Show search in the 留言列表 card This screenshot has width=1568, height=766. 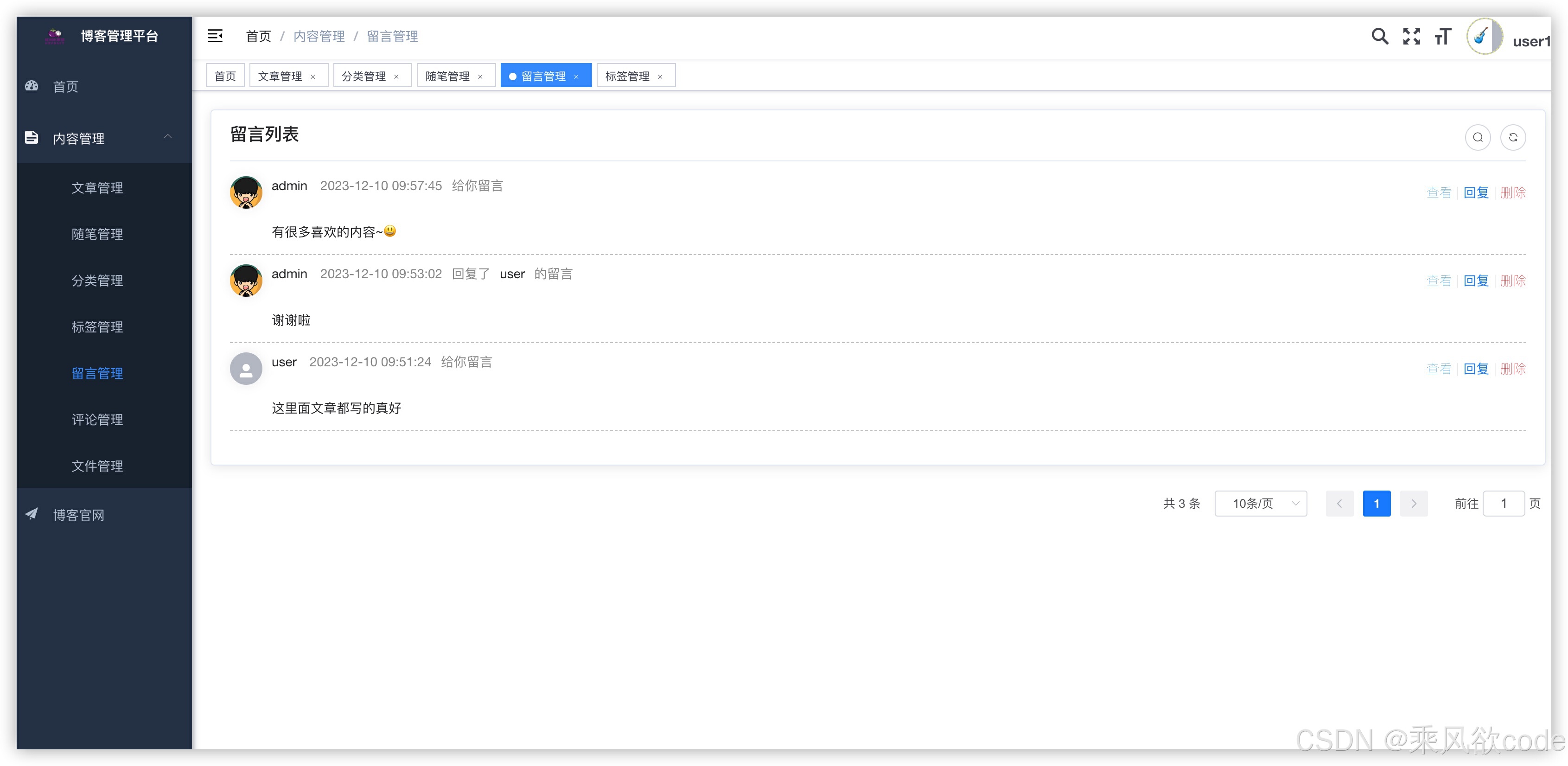coord(1477,138)
